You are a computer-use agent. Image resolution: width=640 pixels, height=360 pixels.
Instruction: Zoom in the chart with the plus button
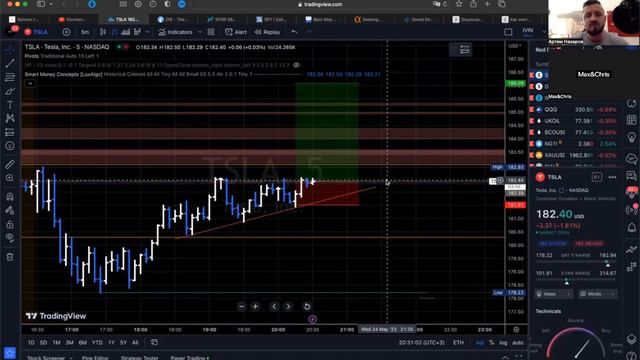click(256, 307)
